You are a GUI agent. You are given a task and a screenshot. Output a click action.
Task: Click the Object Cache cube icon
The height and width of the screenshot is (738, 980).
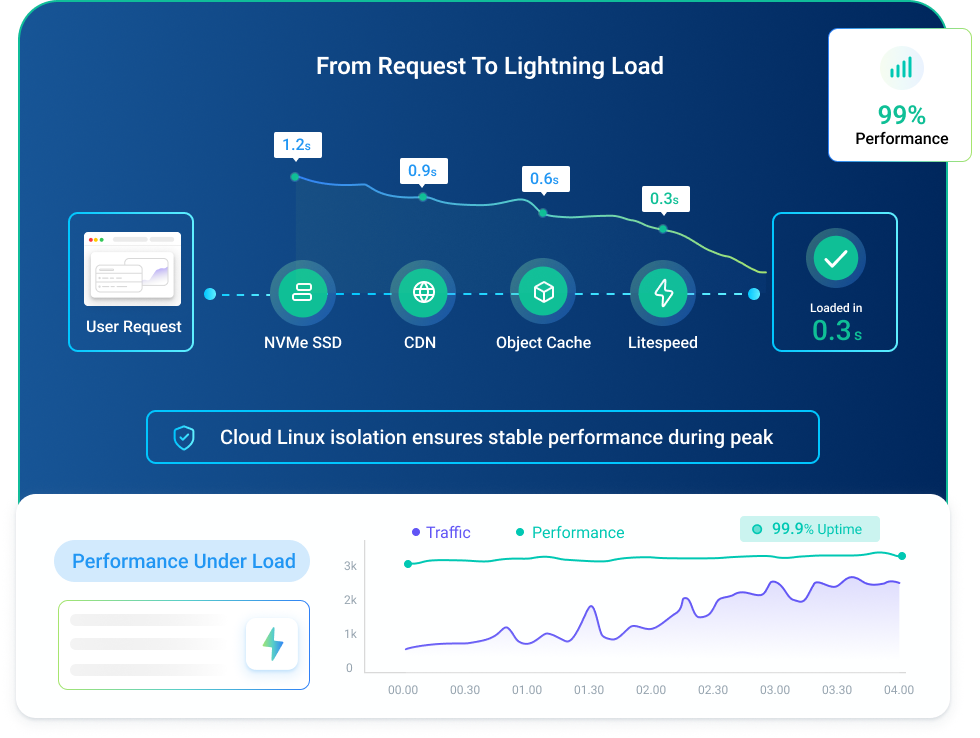pos(543,292)
